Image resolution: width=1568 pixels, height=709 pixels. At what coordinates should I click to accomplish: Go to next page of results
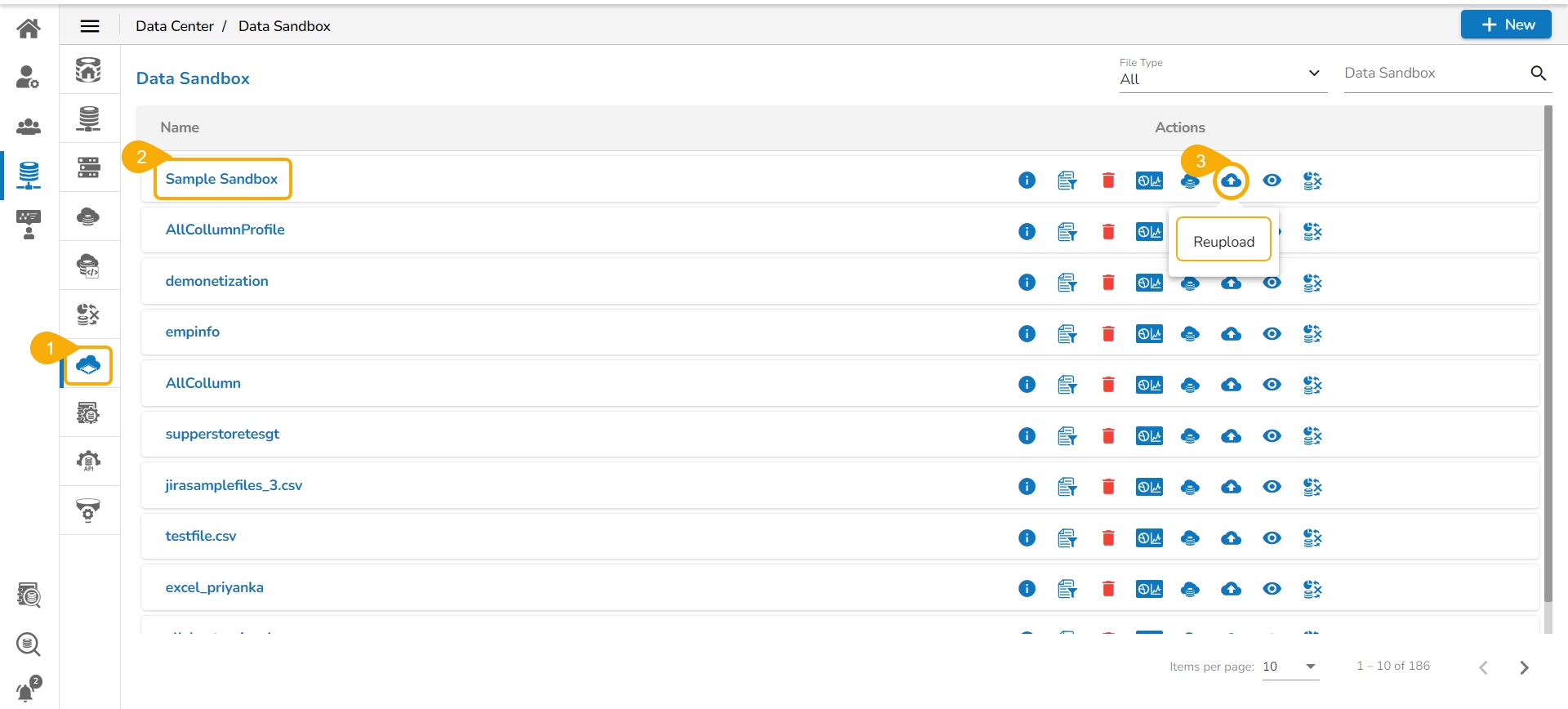[1524, 667]
